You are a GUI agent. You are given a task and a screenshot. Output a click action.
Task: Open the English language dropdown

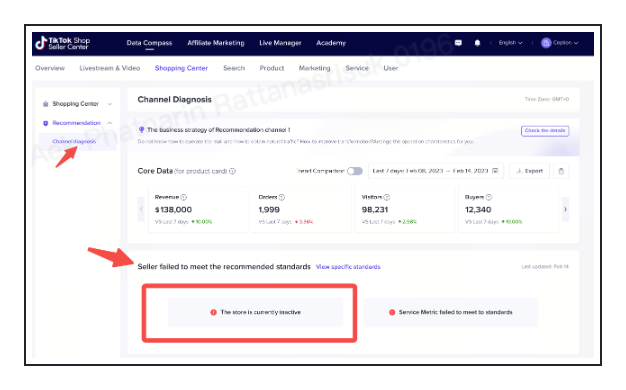click(x=510, y=43)
